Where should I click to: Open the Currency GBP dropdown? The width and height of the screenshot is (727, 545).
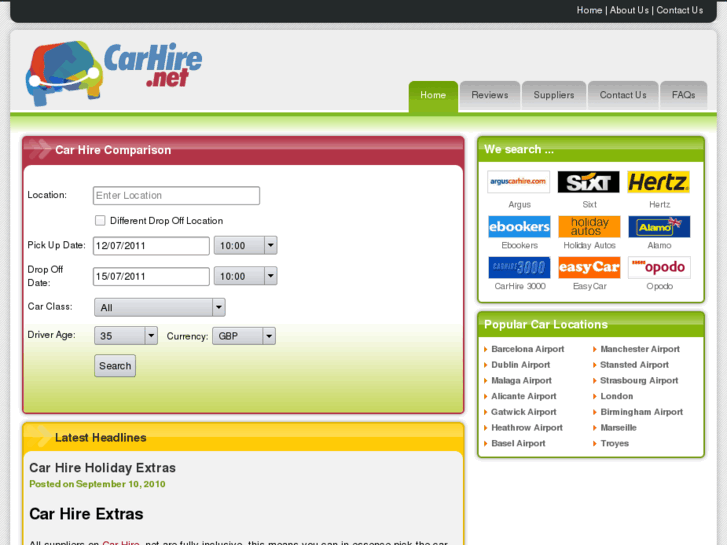point(244,336)
